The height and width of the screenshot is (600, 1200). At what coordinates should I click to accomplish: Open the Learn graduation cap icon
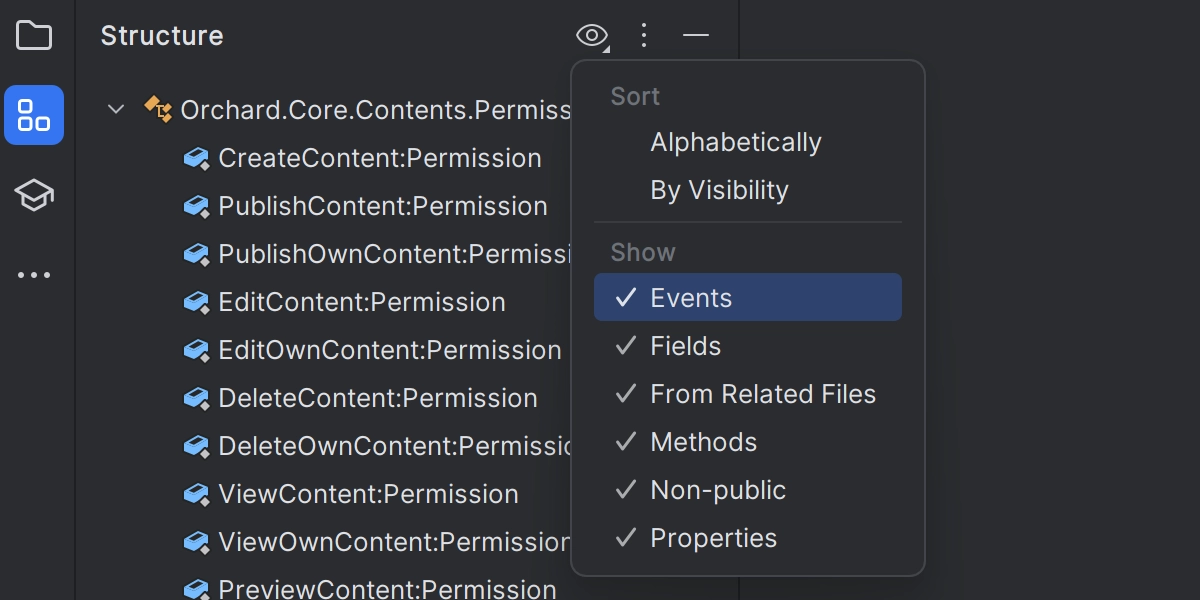[34, 195]
